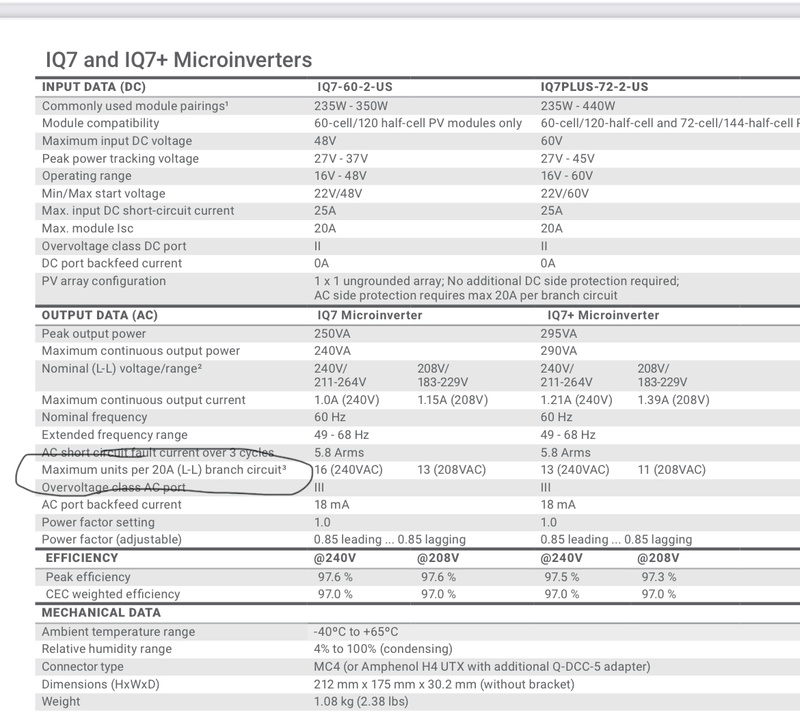Select 'Maximum input DC voltage' label
Image resolution: width=800 pixels, height=711 pixels.
117,141
